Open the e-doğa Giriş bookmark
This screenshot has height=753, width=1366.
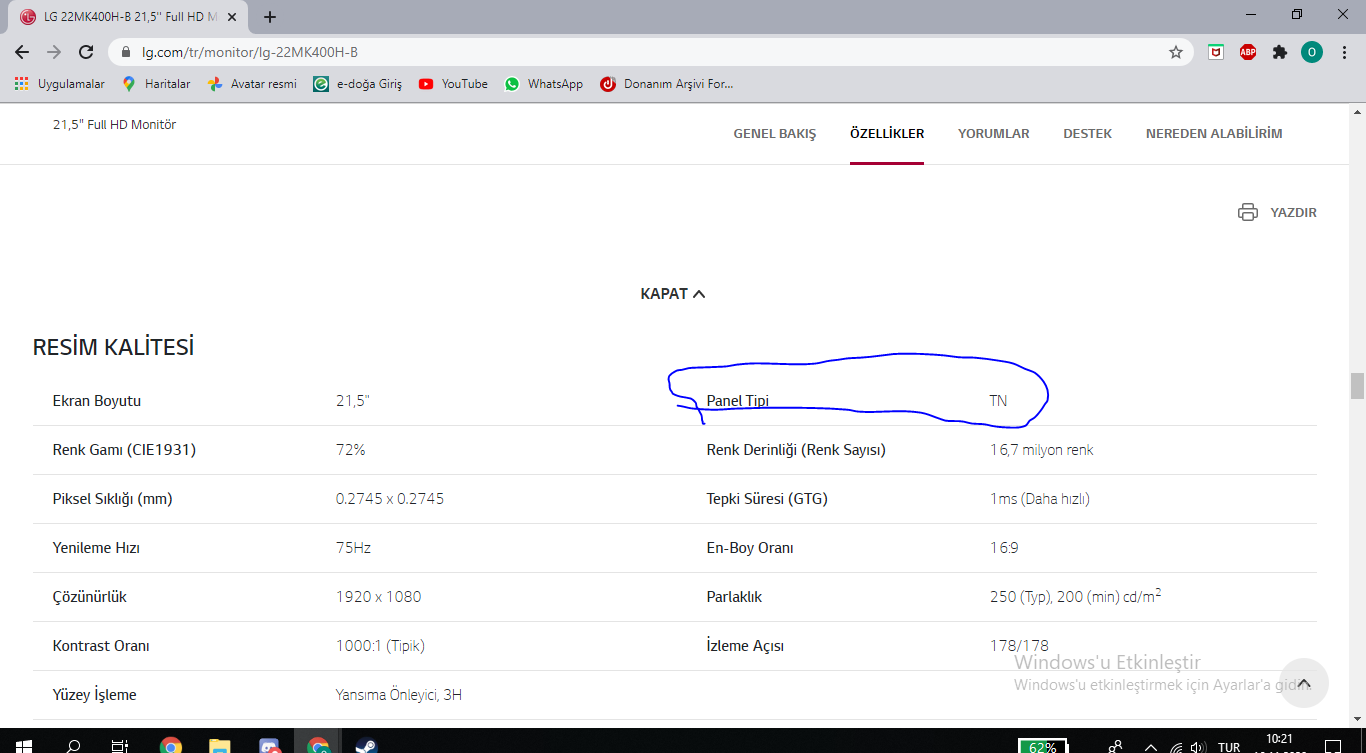click(x=358, y=84)
